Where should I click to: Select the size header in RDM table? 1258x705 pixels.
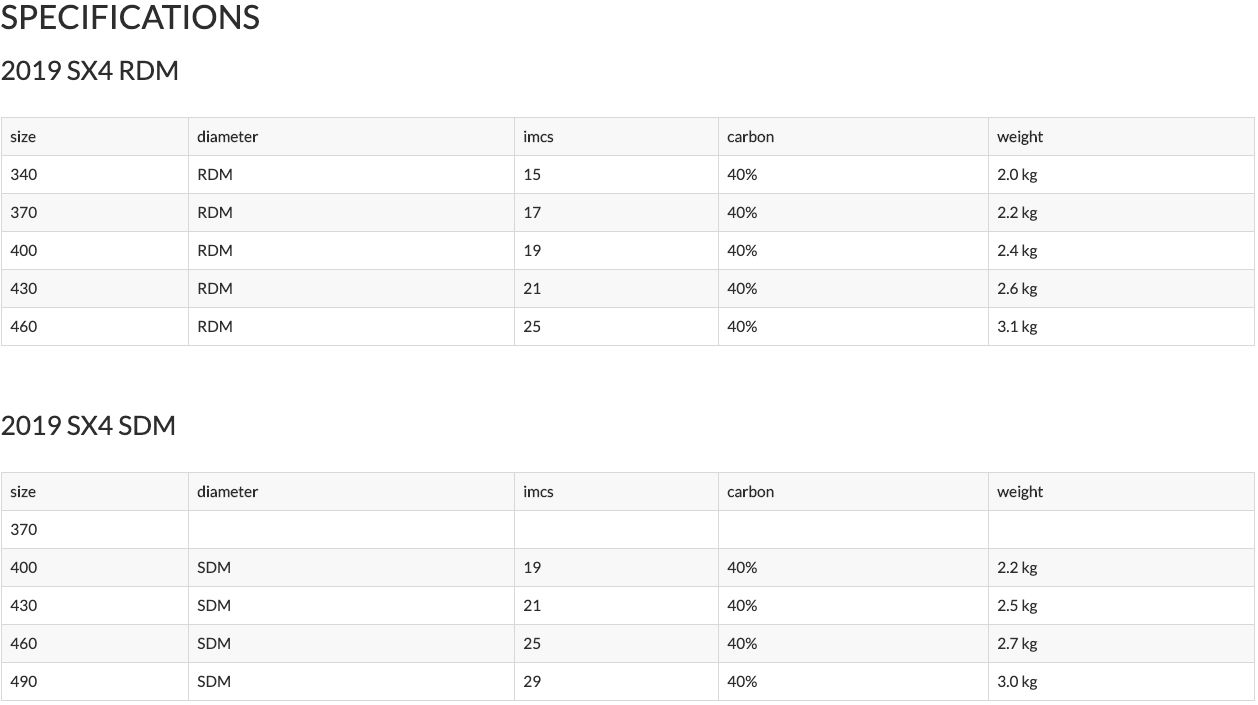click(x=23, y=137)
